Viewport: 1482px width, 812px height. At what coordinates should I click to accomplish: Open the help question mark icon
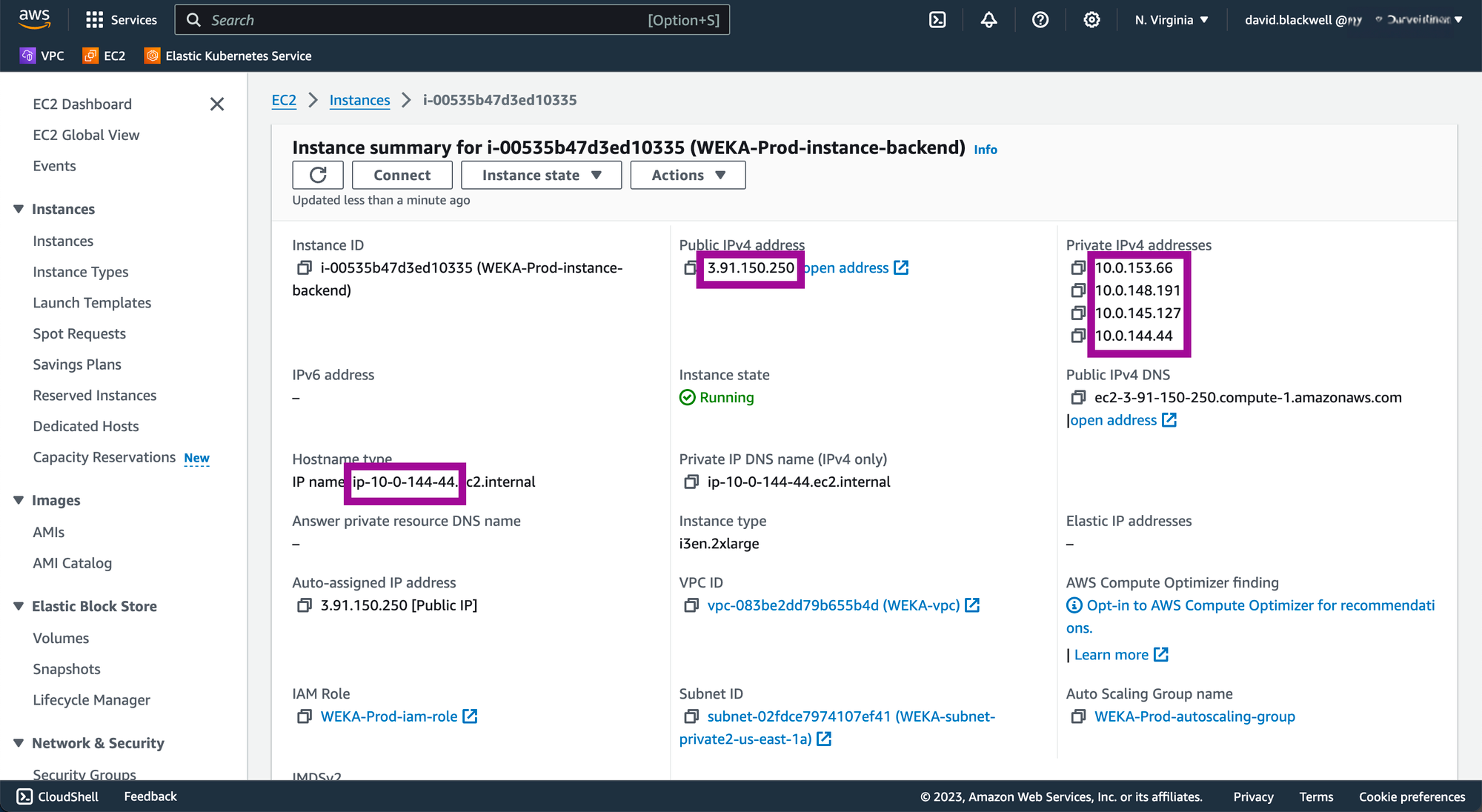1040,20
